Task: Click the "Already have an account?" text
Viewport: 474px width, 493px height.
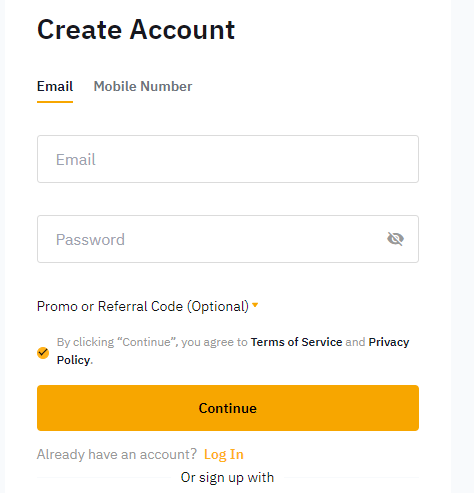Action: 117,454
